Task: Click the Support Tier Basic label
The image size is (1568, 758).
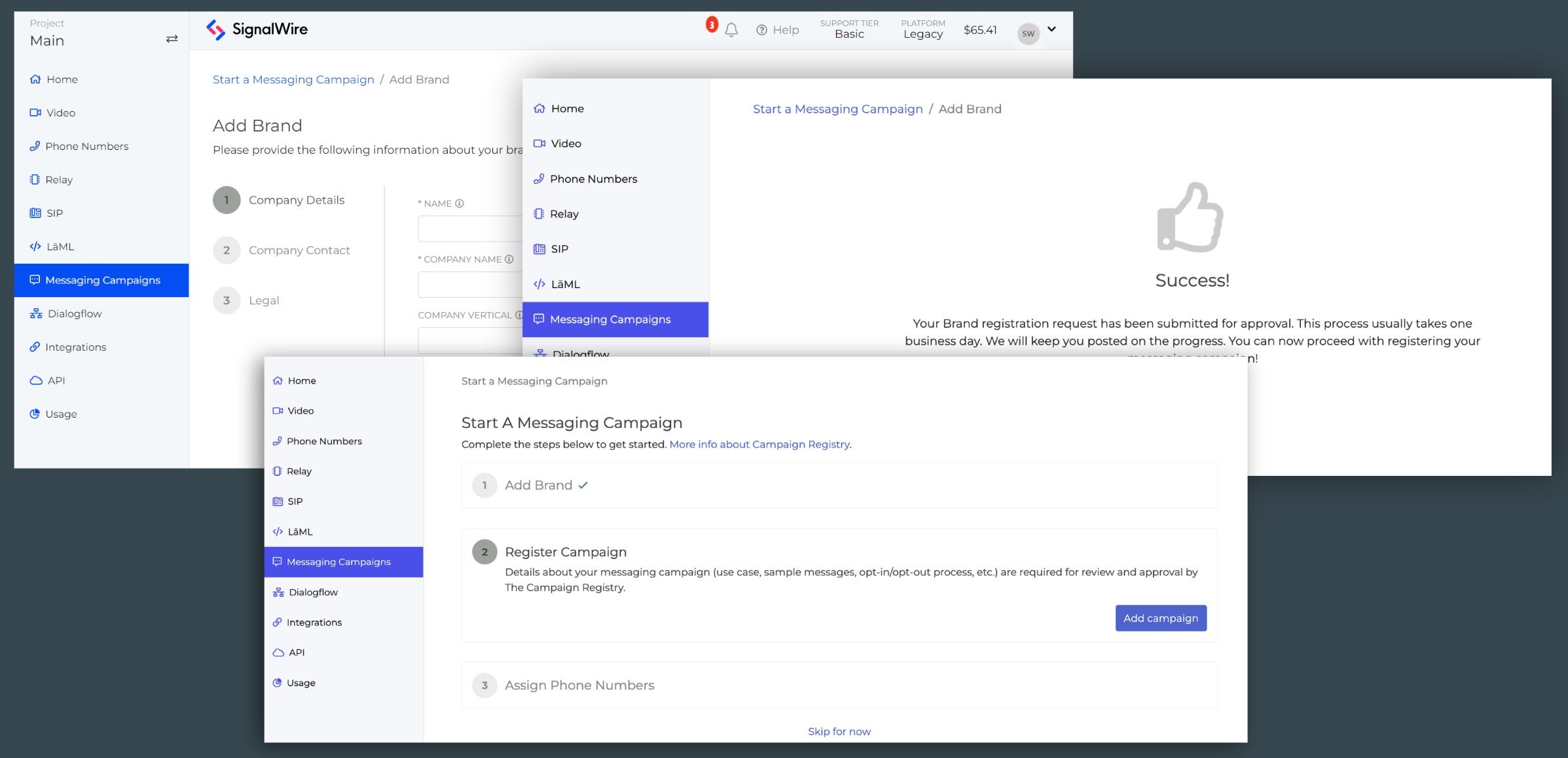Action: pyautogui.click(x=849, y=29)
